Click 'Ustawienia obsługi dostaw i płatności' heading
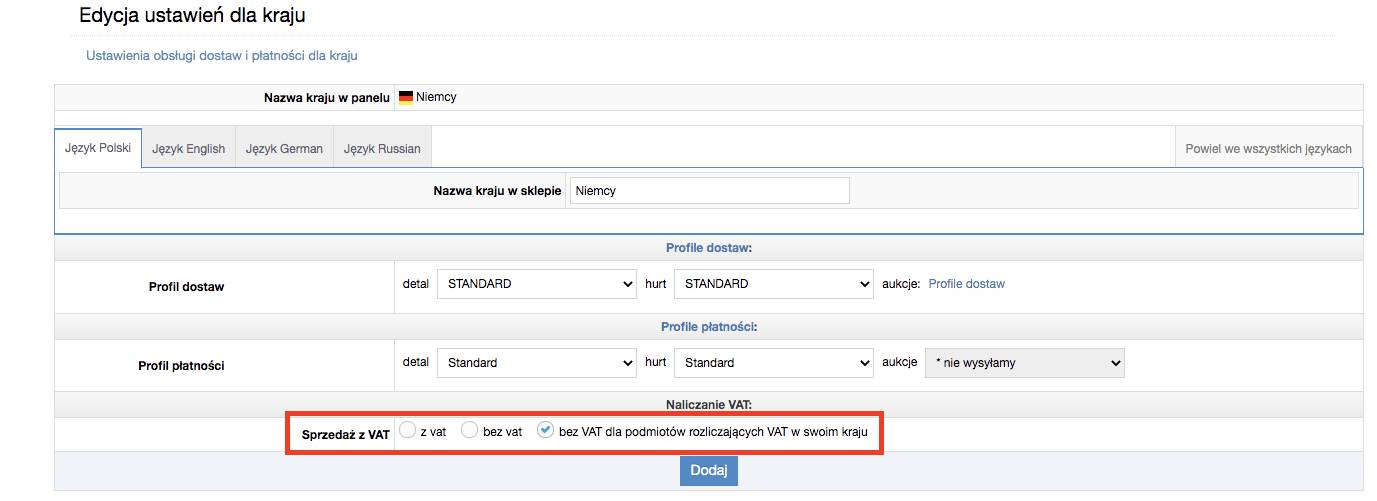 pyautogui.click(x=222, y=56)
